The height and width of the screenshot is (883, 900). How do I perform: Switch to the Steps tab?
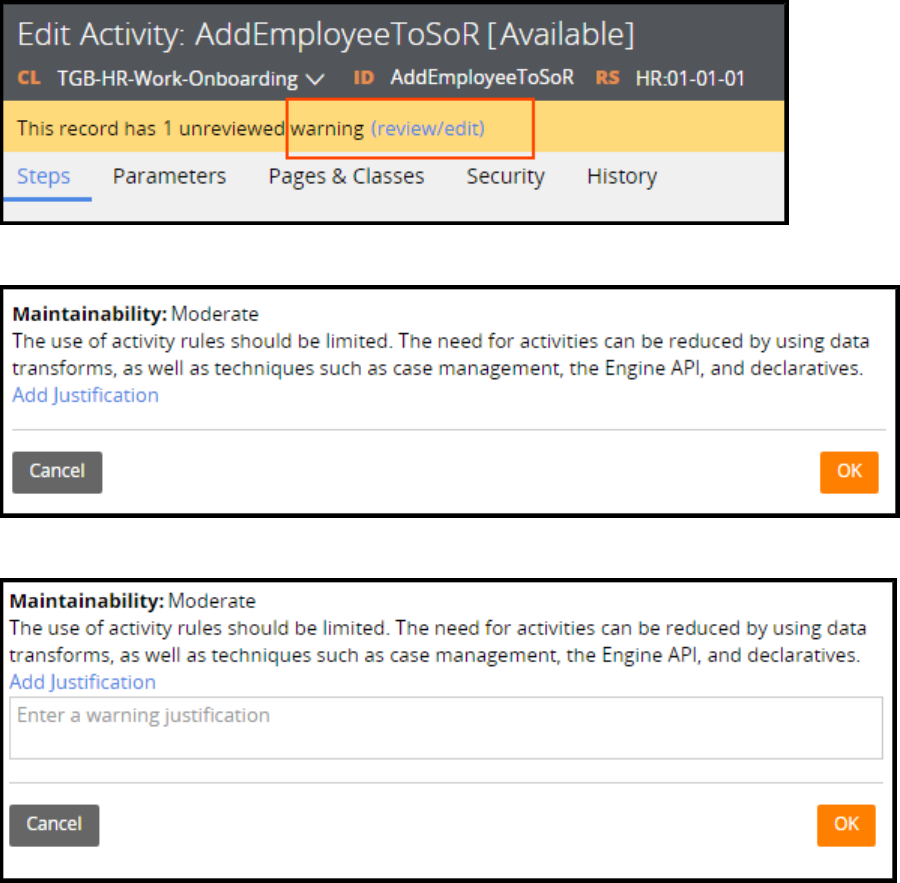click(x=44, y=177)
